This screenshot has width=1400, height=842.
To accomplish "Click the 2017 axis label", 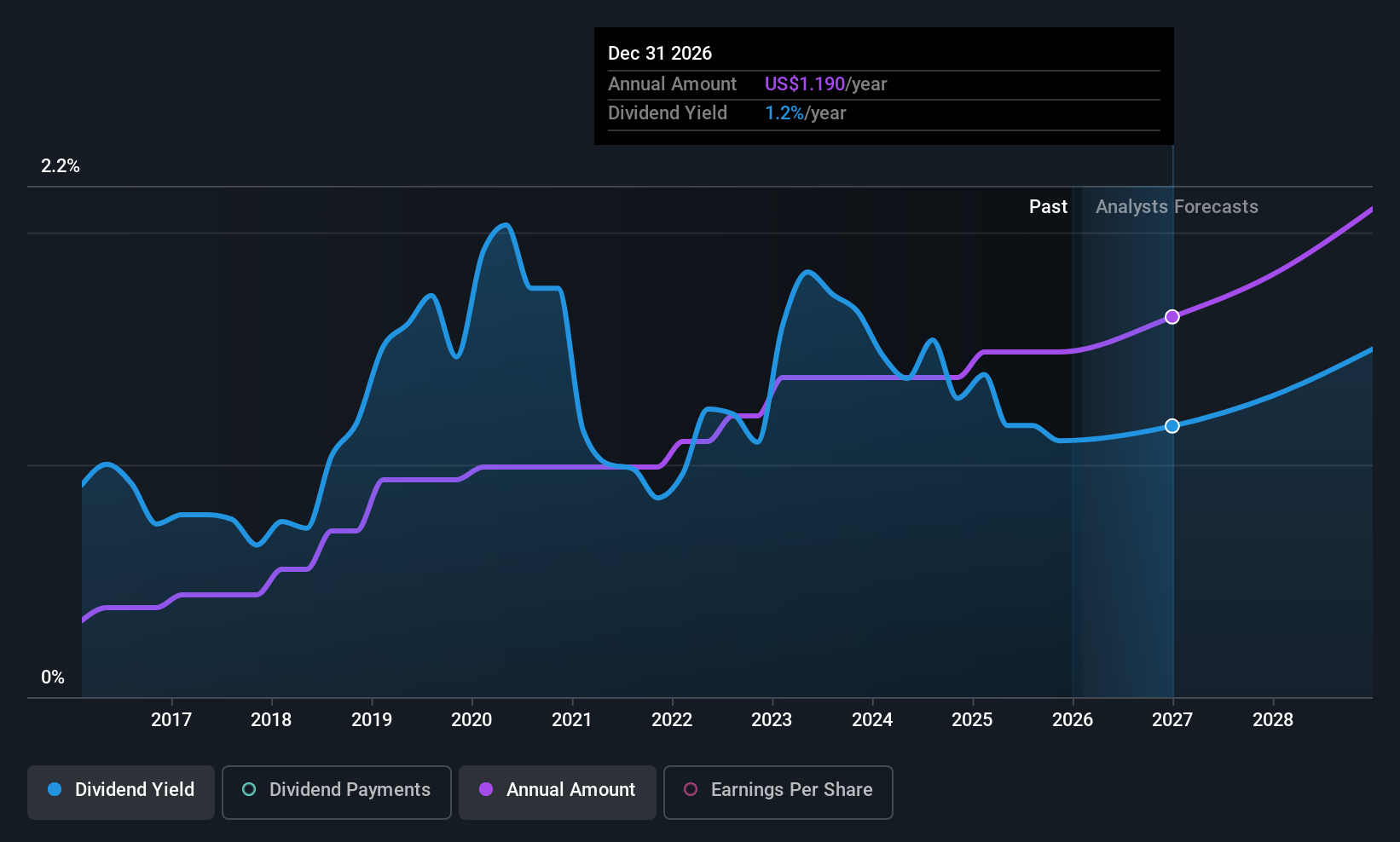I will pos(171,719).
